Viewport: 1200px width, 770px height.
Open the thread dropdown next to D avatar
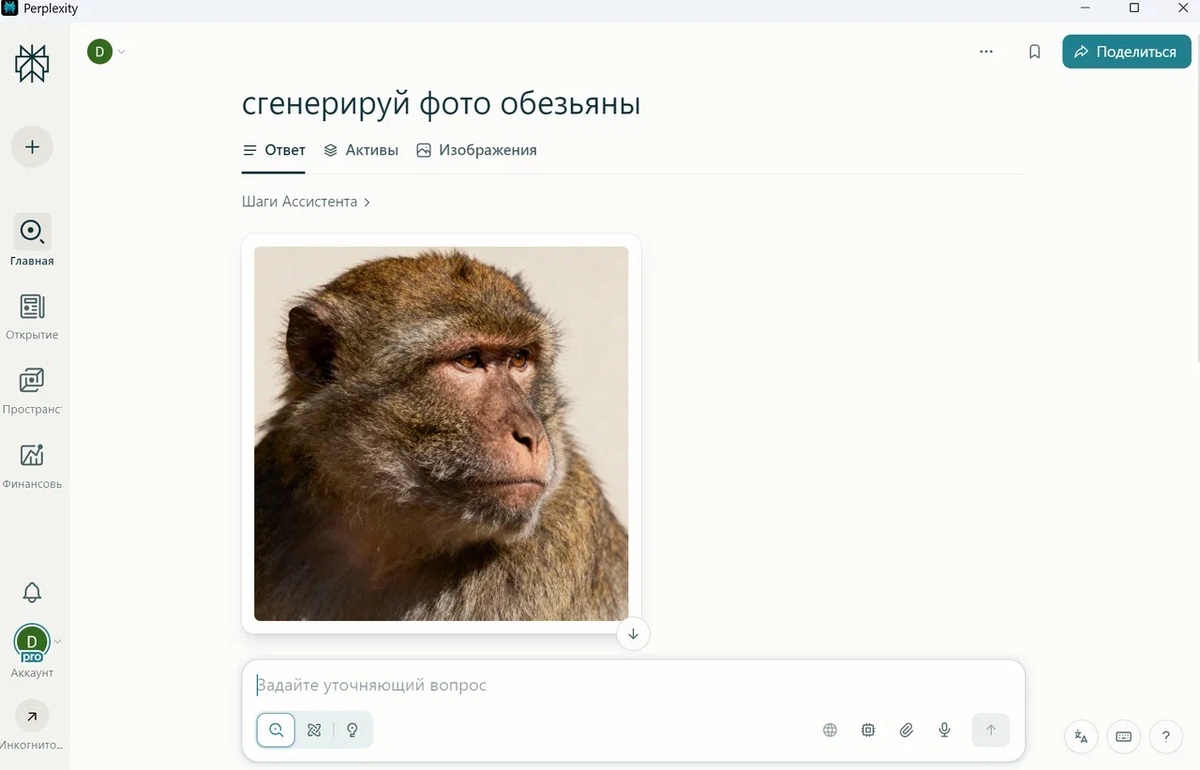121,51
